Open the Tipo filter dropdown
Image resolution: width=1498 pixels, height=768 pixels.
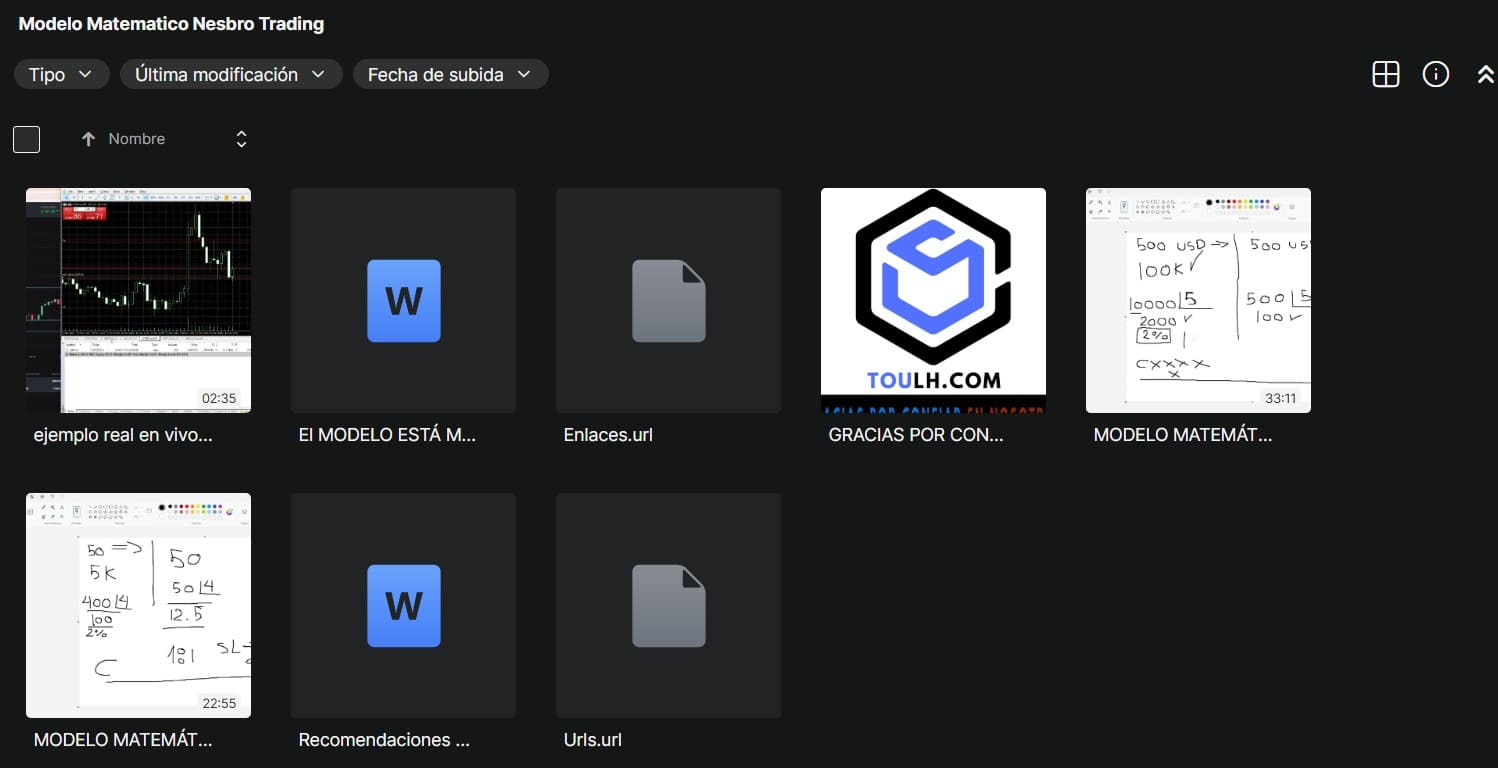[61, 74]
